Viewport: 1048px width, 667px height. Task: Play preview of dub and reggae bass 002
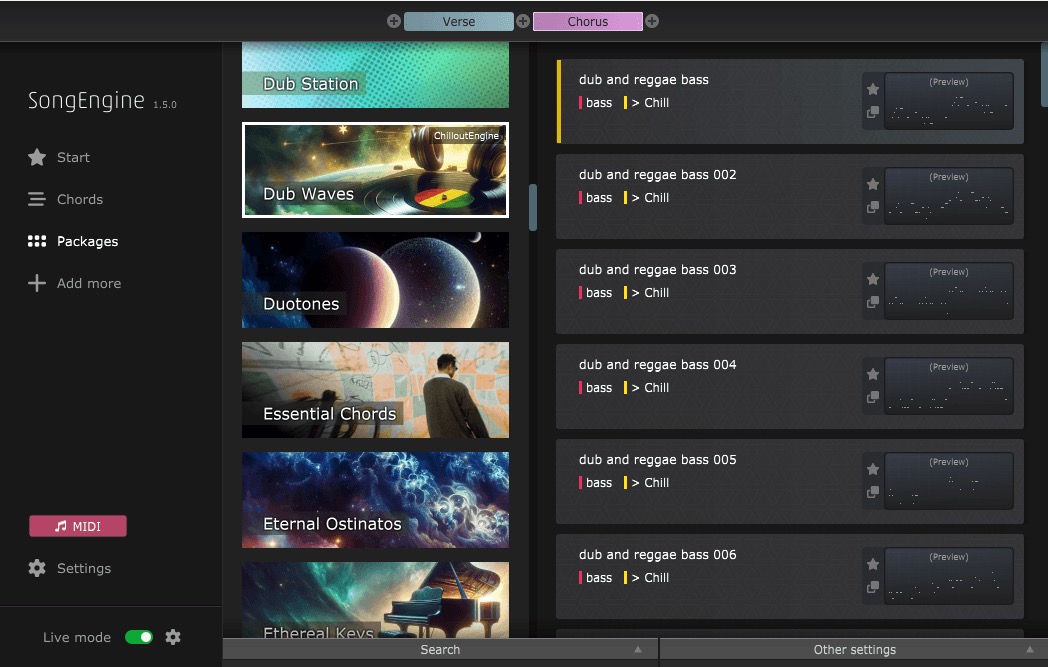[x=949, y=196]
